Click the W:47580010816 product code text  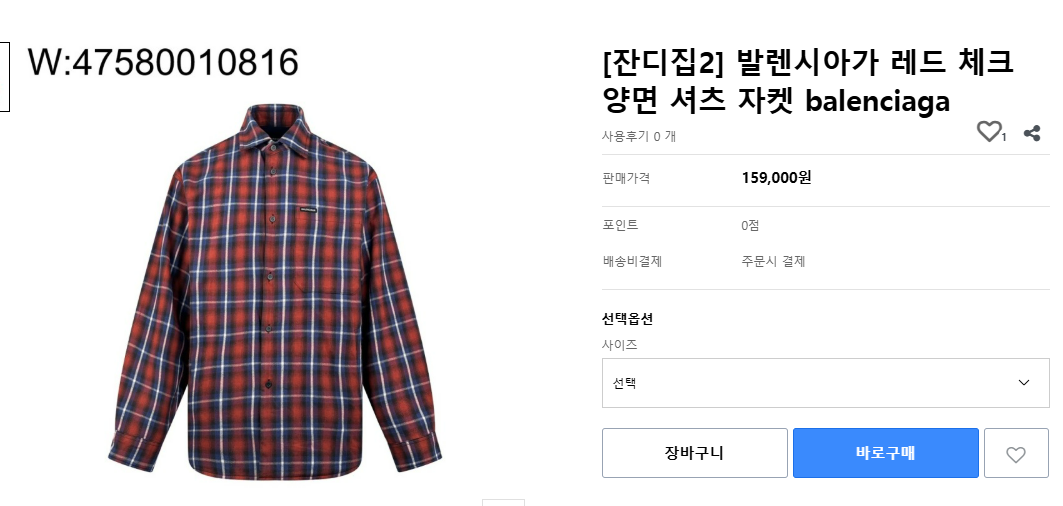(x=163, y=62)
